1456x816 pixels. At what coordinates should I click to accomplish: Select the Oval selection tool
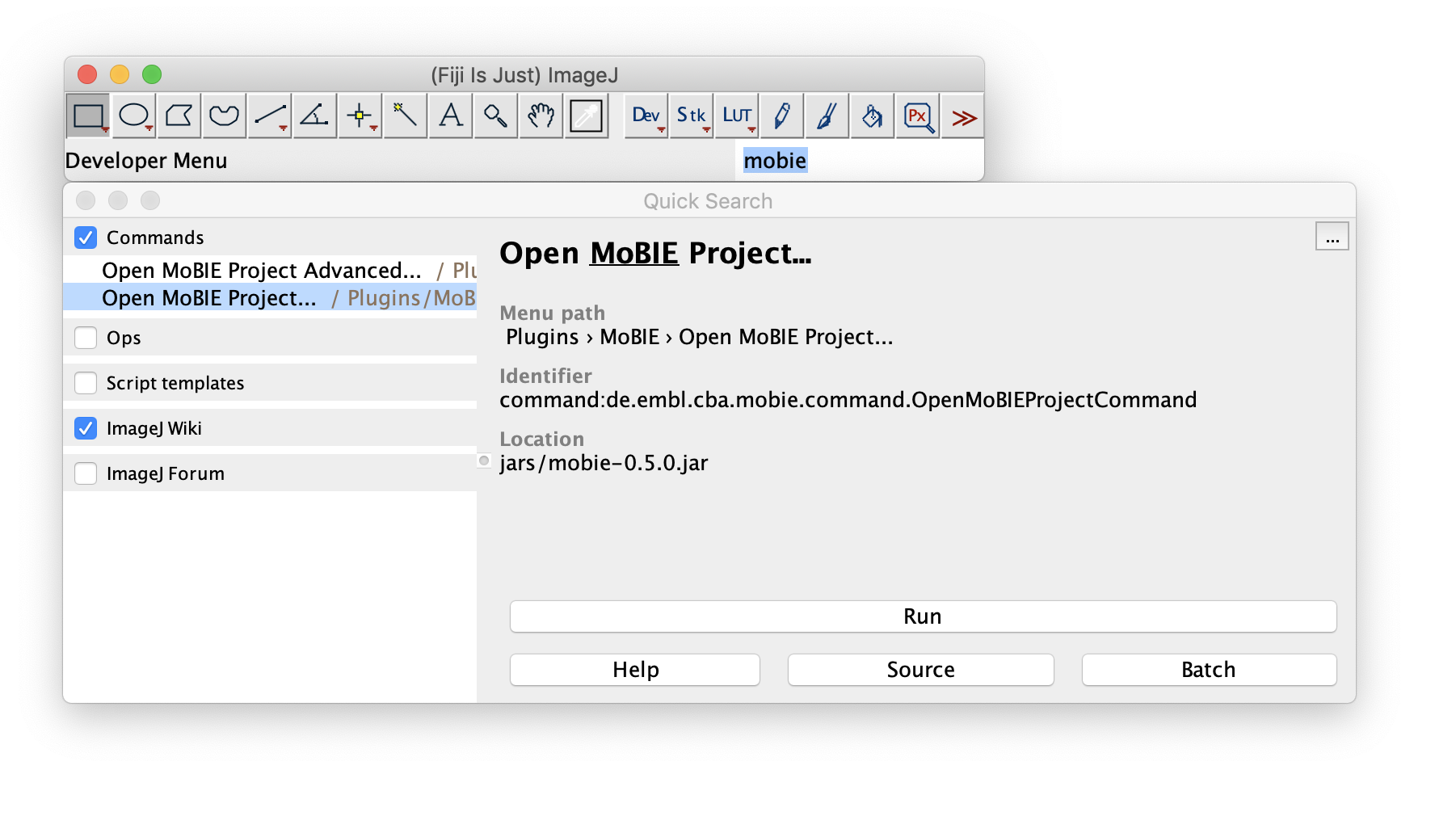pos(133,116)
